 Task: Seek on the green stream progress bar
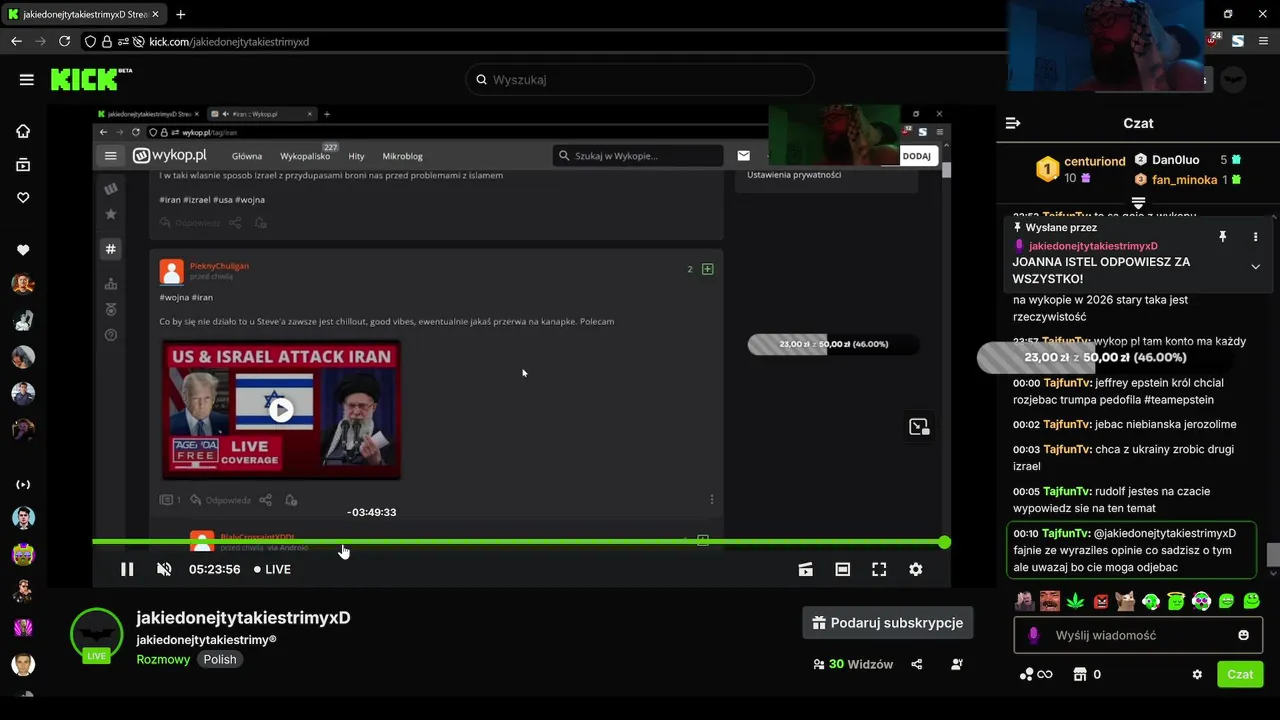[518, 542]
